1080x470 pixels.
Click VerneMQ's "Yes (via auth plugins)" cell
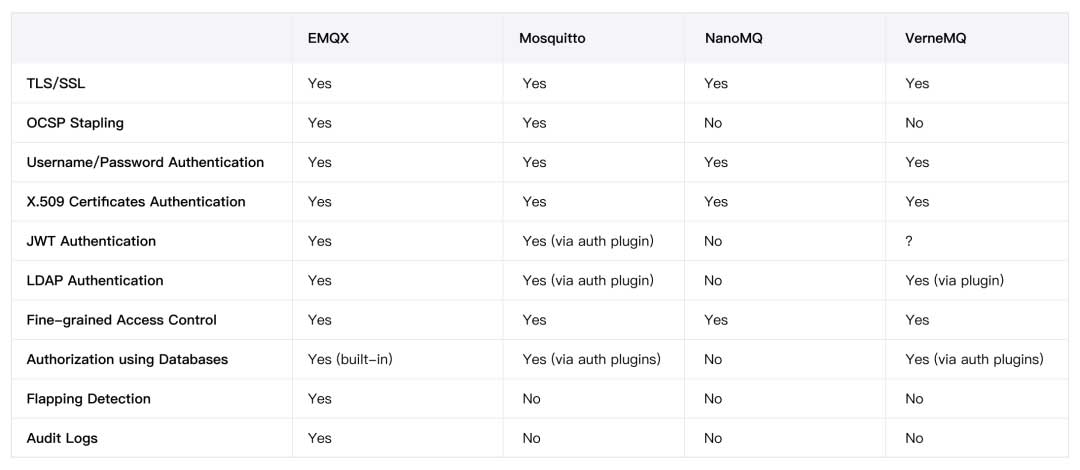coord(974,359)
